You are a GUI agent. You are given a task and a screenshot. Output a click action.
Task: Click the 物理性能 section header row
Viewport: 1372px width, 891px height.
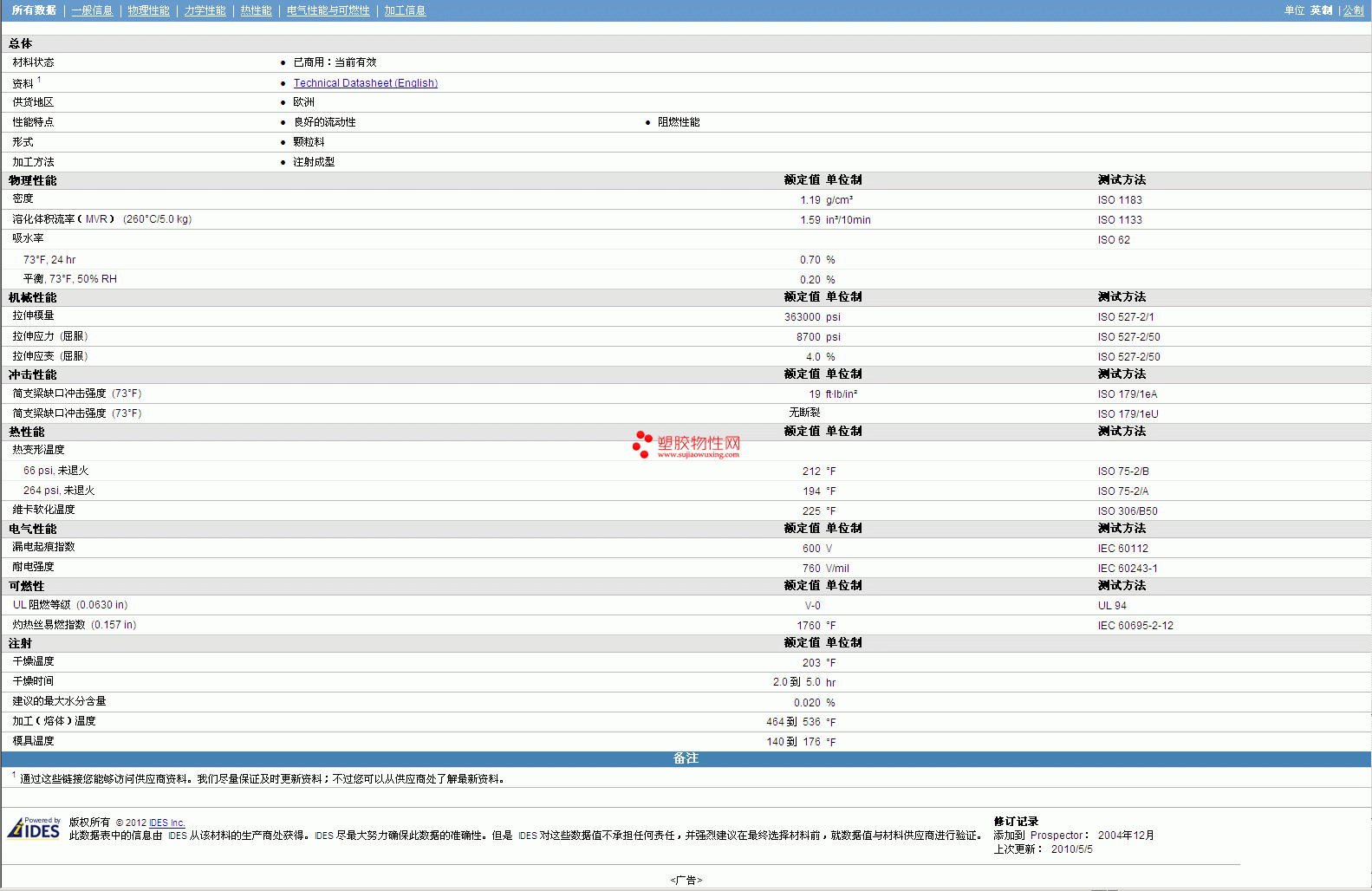tap(33, 180)
